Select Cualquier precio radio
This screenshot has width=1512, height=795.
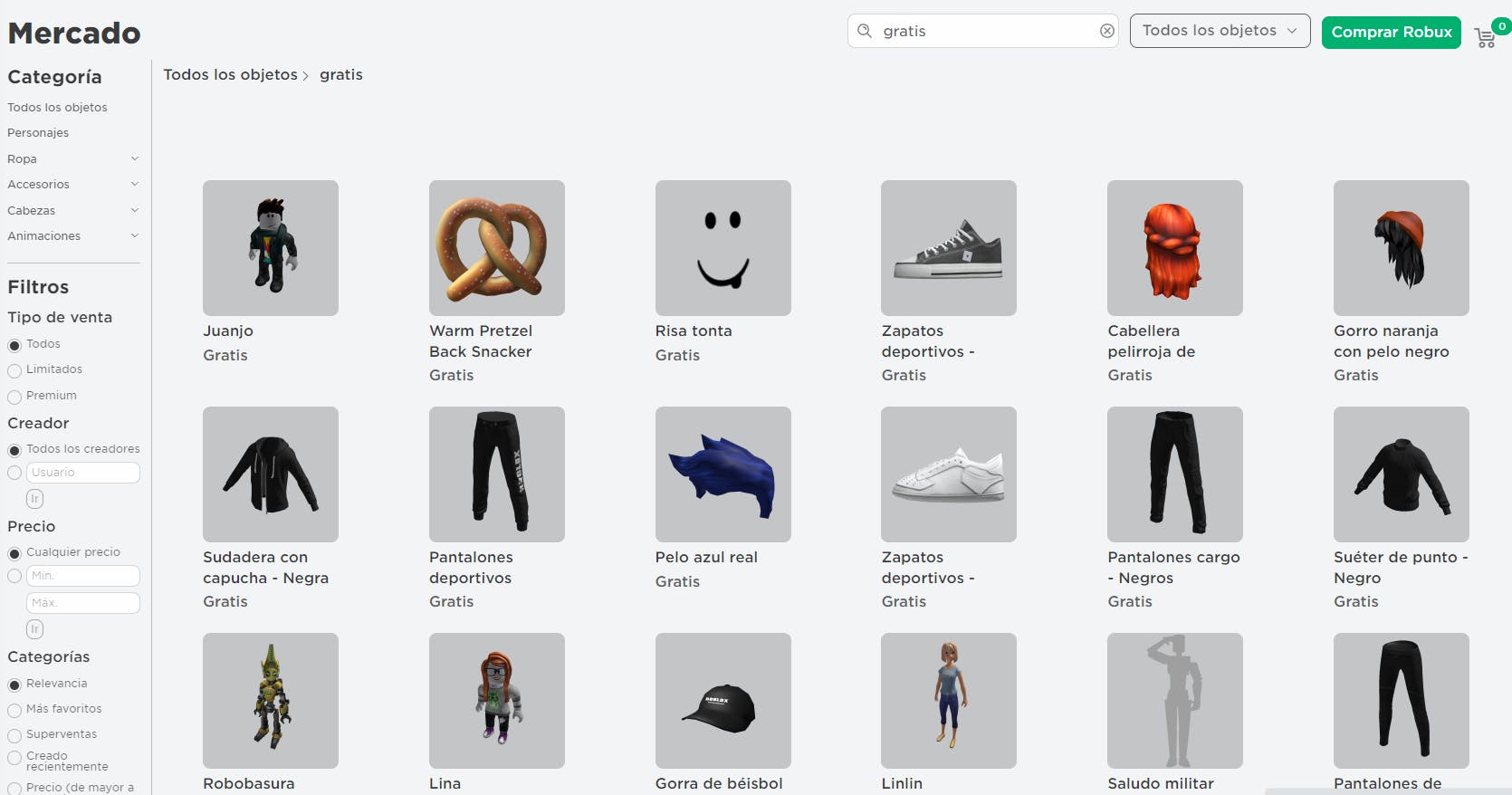pos(14,553)
